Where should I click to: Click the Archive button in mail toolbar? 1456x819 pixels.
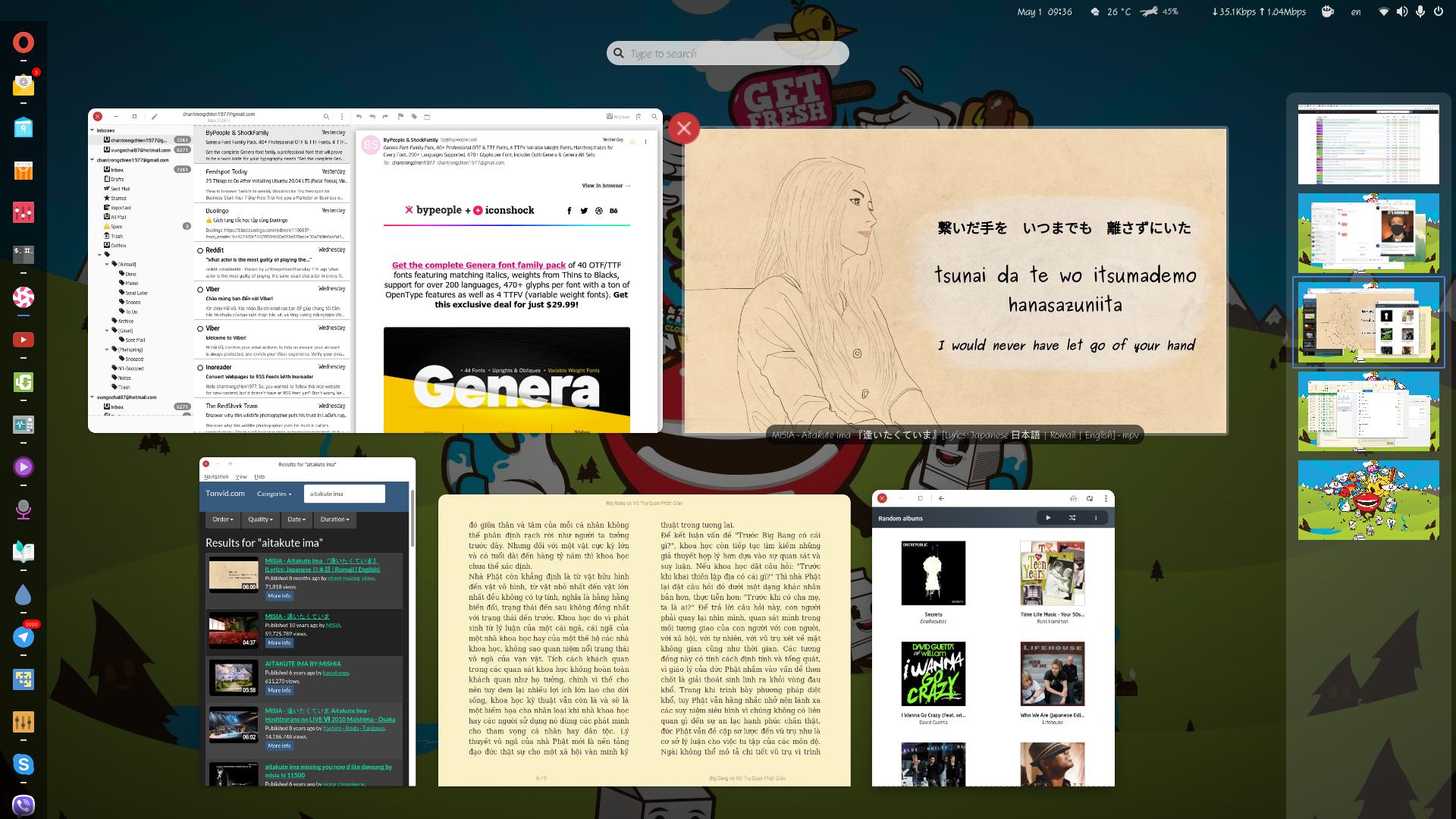[x=618, y=117]
